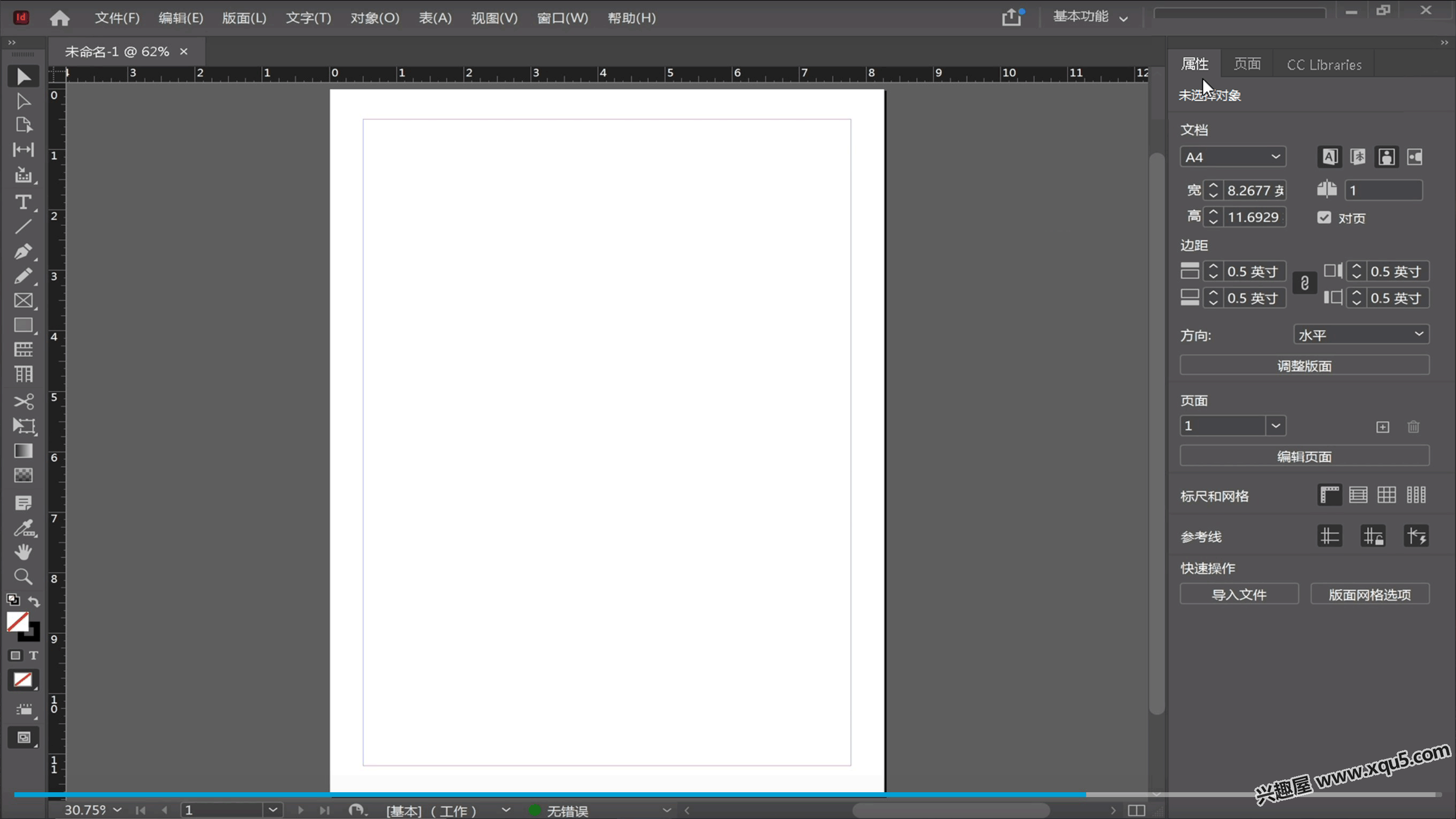1456x819 pixels.
Task: Select the Gap tool
Action: [x=23, y=149]
